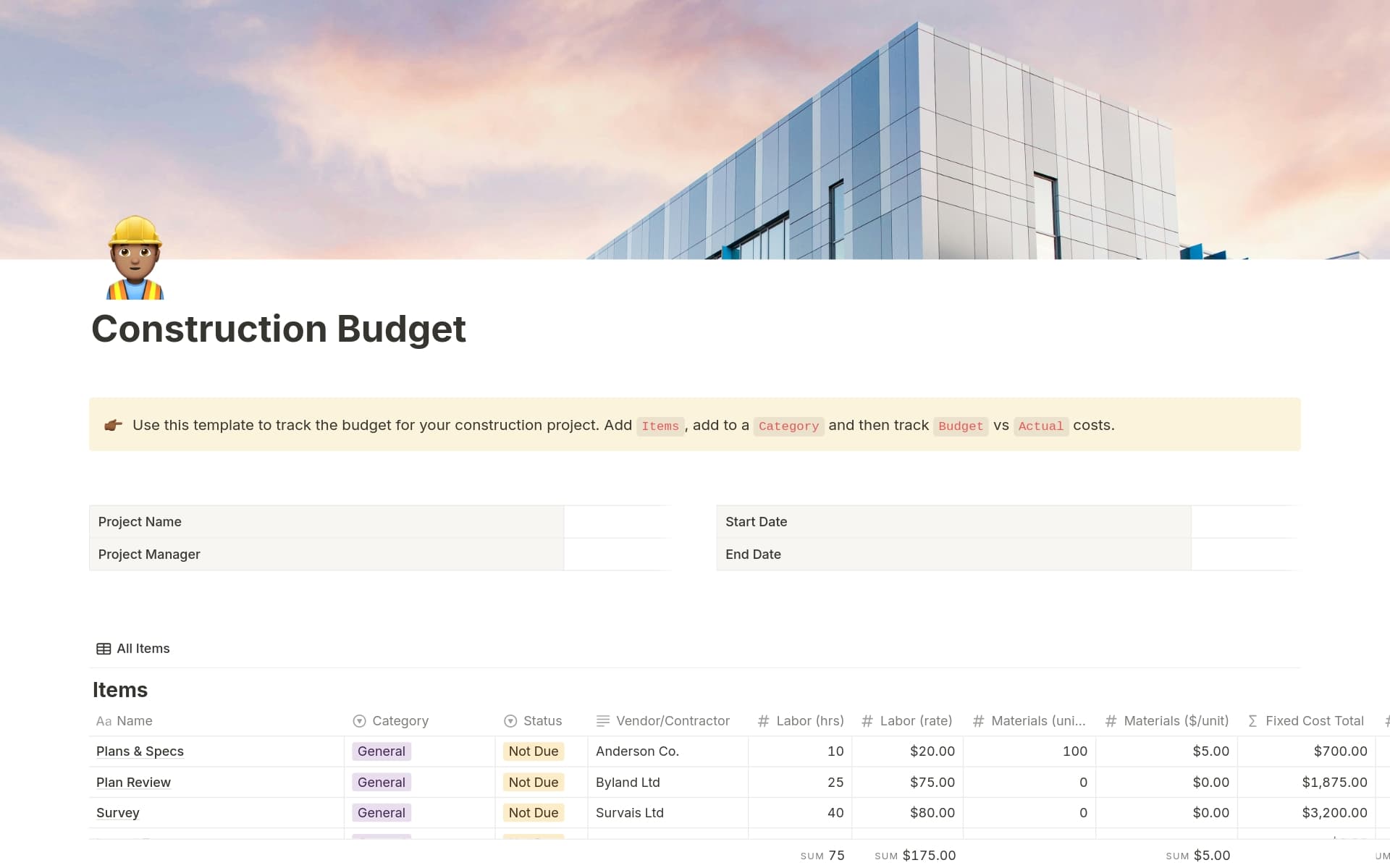Click the Materials (units) number icon
Image resolution: width=1390 pixels, height=868 pixels.
(x=978, y=721)
